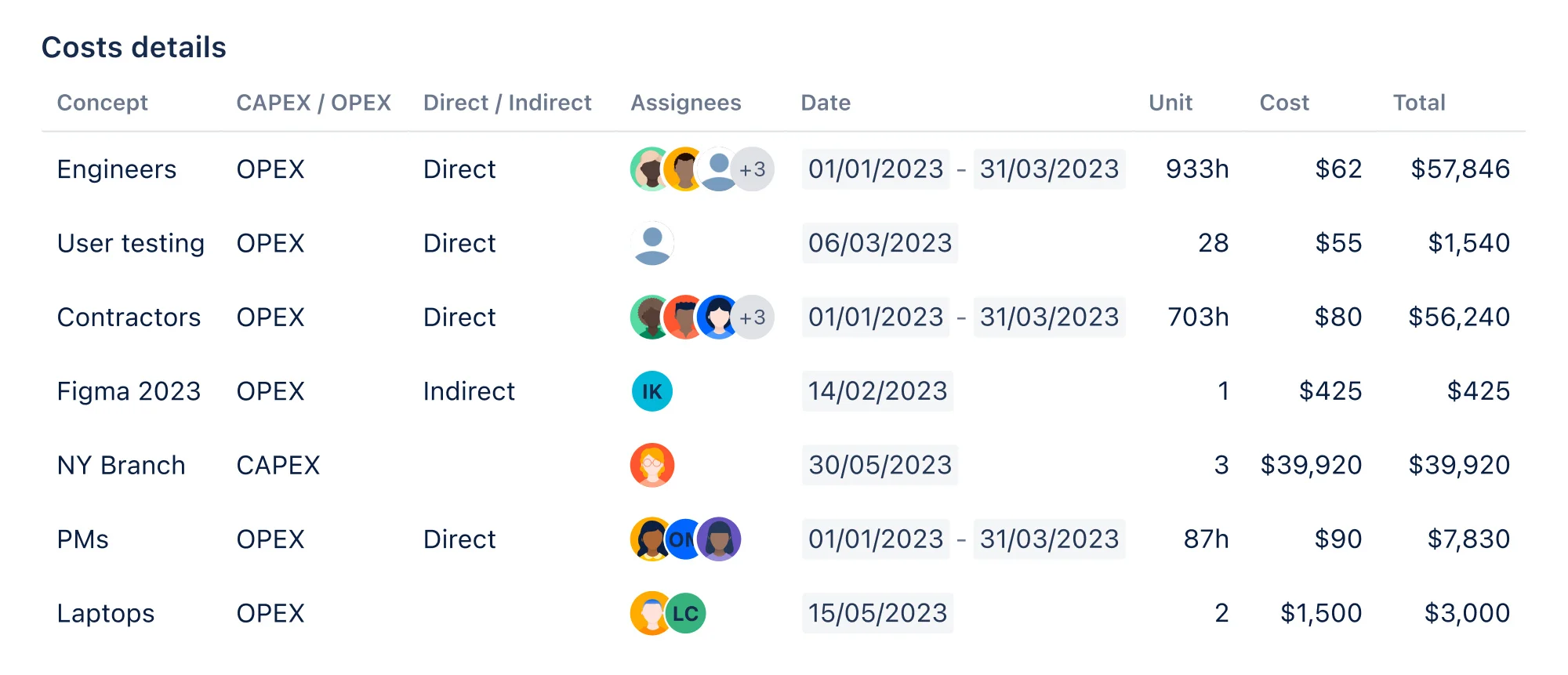Sort by the Total column header
Image resolution: width=1568 pixels, height=675 pixels.
pyautogui.click(x=1419, y=103)
